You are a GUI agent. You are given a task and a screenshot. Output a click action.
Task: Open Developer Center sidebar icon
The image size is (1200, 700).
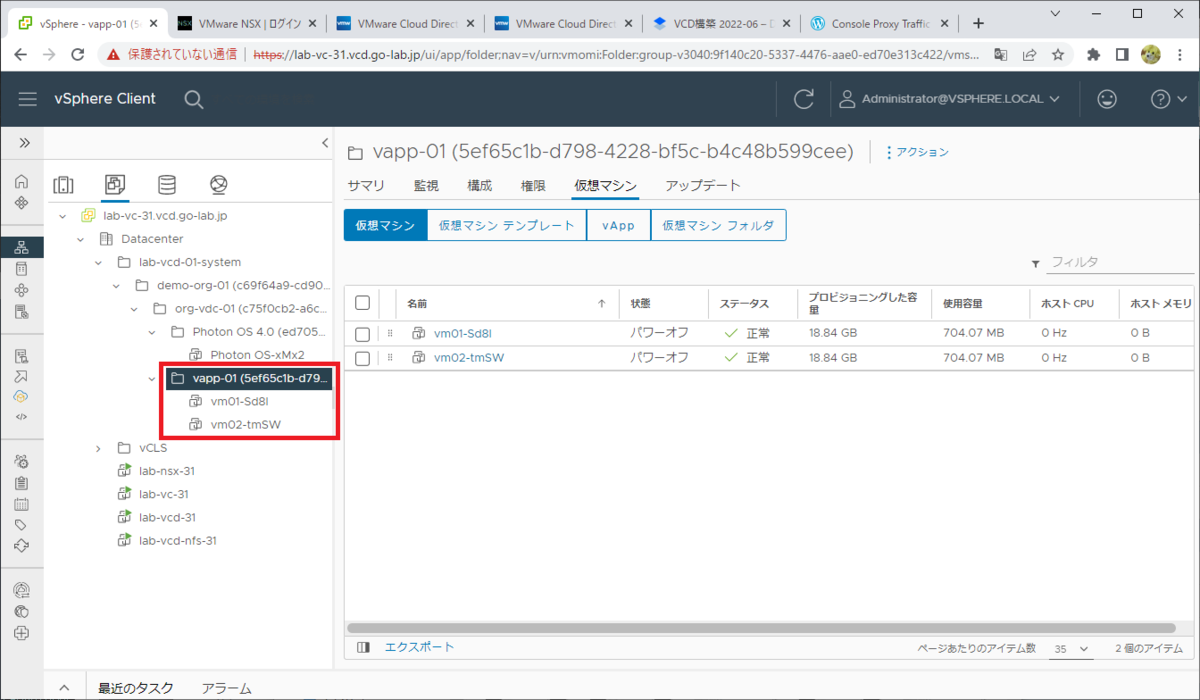pyautogui.click(x=22, y=417)
